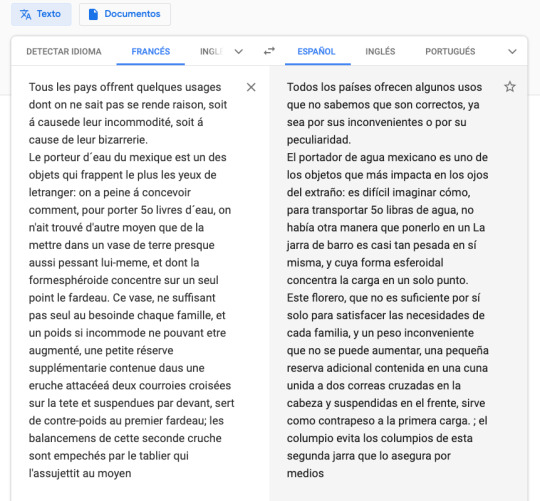Click source text 'Tous les pays offrent quelques usages'
This screenshot has width=540, height=501.
pyautogui.click(x=125, y=87)
